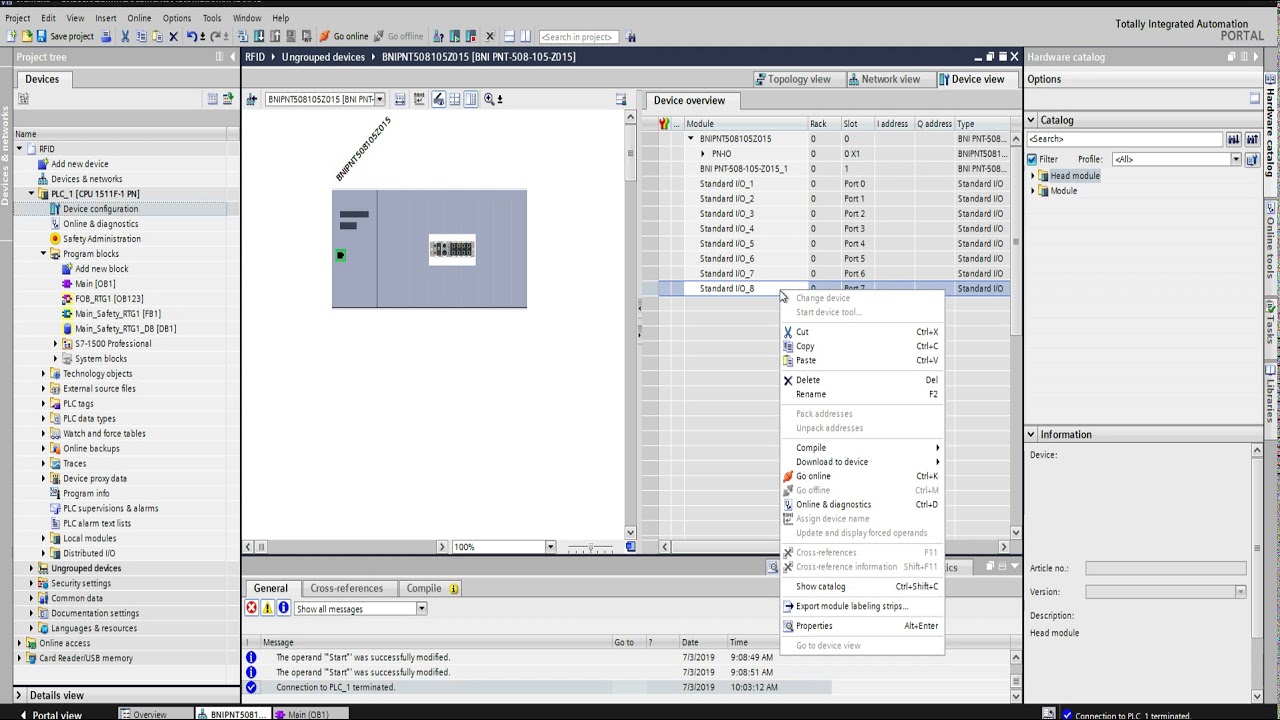This screenshot has height=720, width=1280.
Task: Click the Undo arrow in the toolbar
Action: (192, 37)
